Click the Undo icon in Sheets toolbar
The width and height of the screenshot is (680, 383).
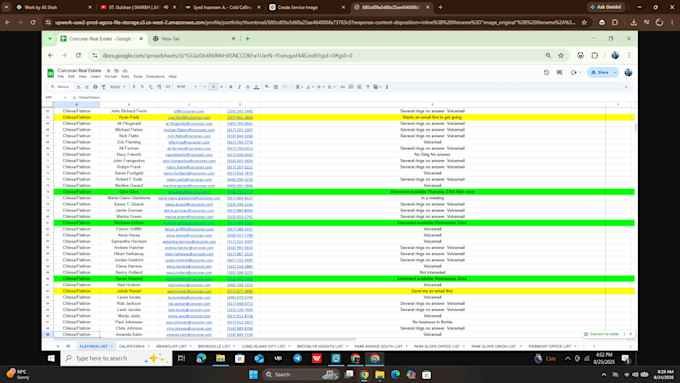tap(78, 87)
